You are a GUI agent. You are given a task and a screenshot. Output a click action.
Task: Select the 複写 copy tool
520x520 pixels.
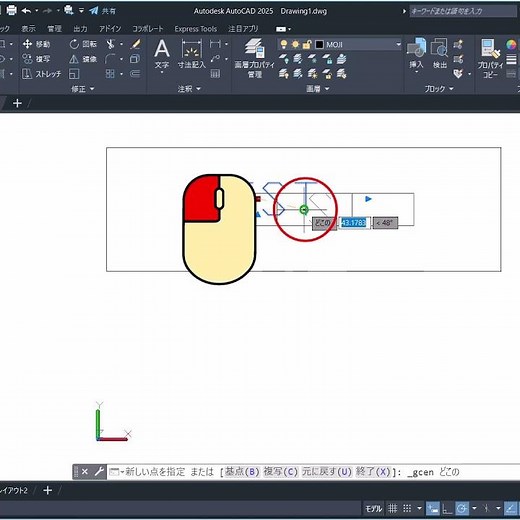[36, 59]
